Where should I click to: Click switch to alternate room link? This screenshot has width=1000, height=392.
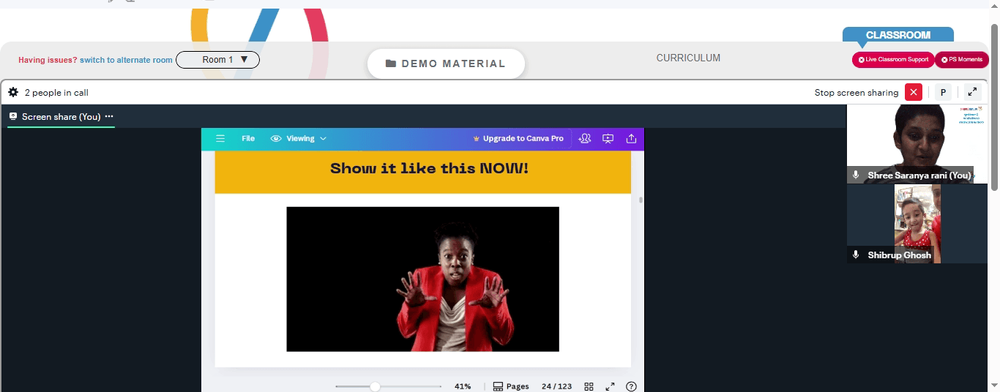click(126, 60)
